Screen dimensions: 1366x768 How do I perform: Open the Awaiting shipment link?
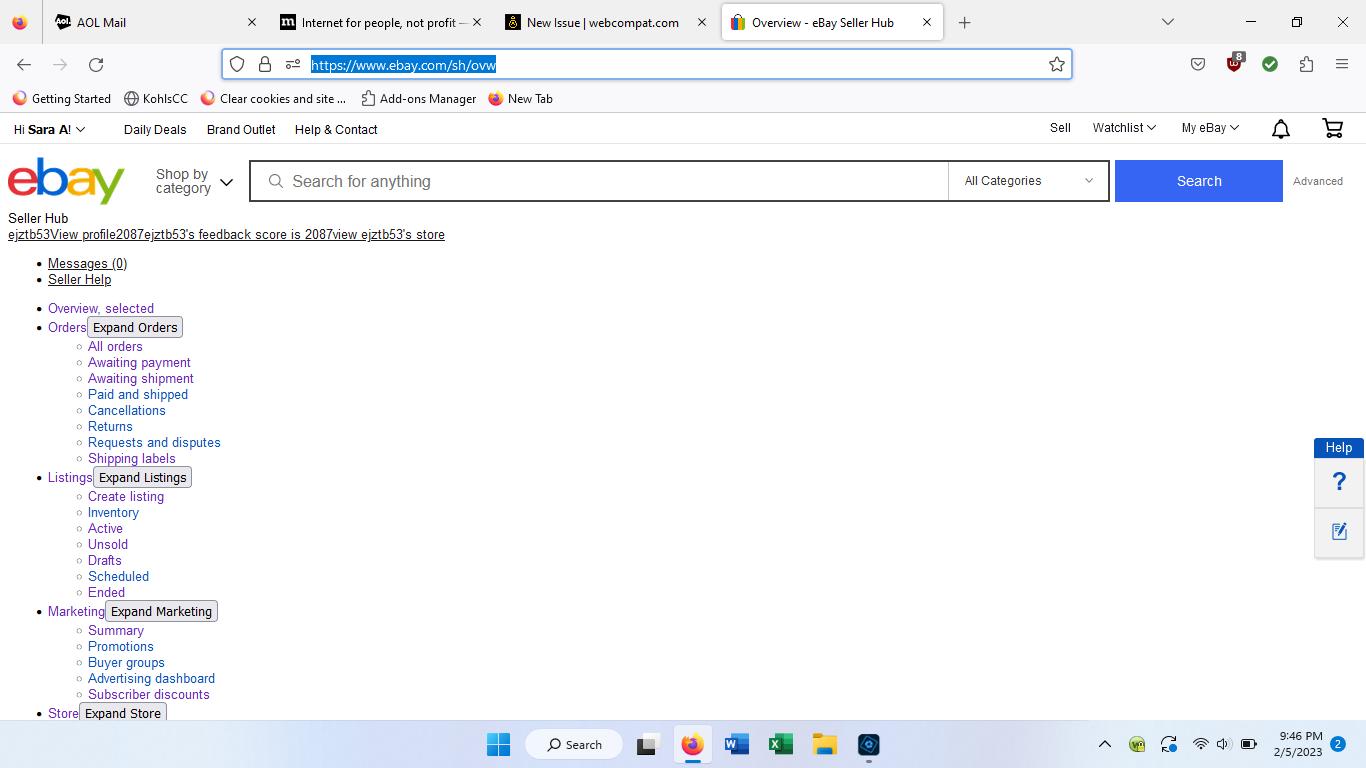(141, 378)
